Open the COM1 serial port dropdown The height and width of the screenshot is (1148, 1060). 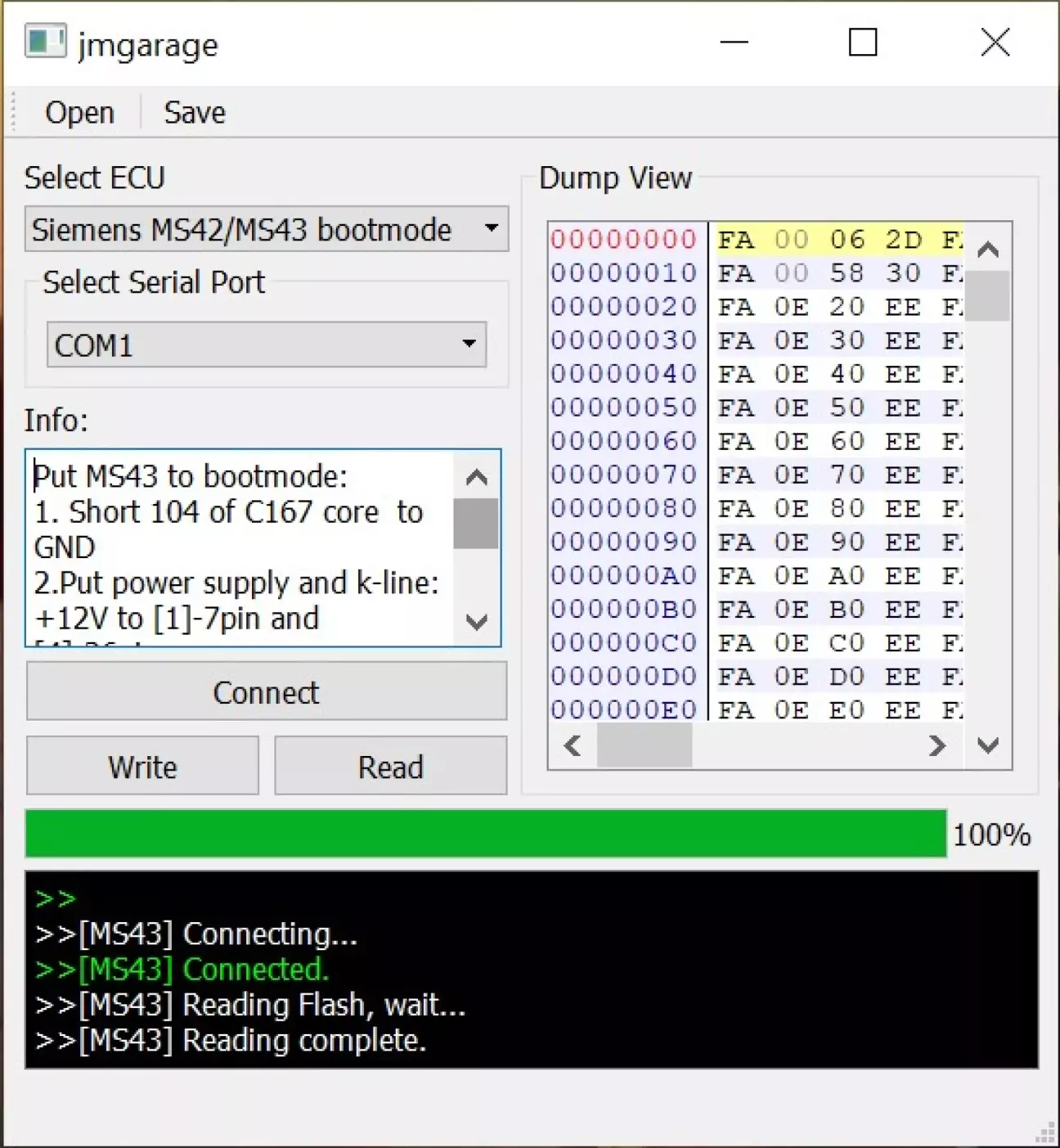(x=267, y=344)
